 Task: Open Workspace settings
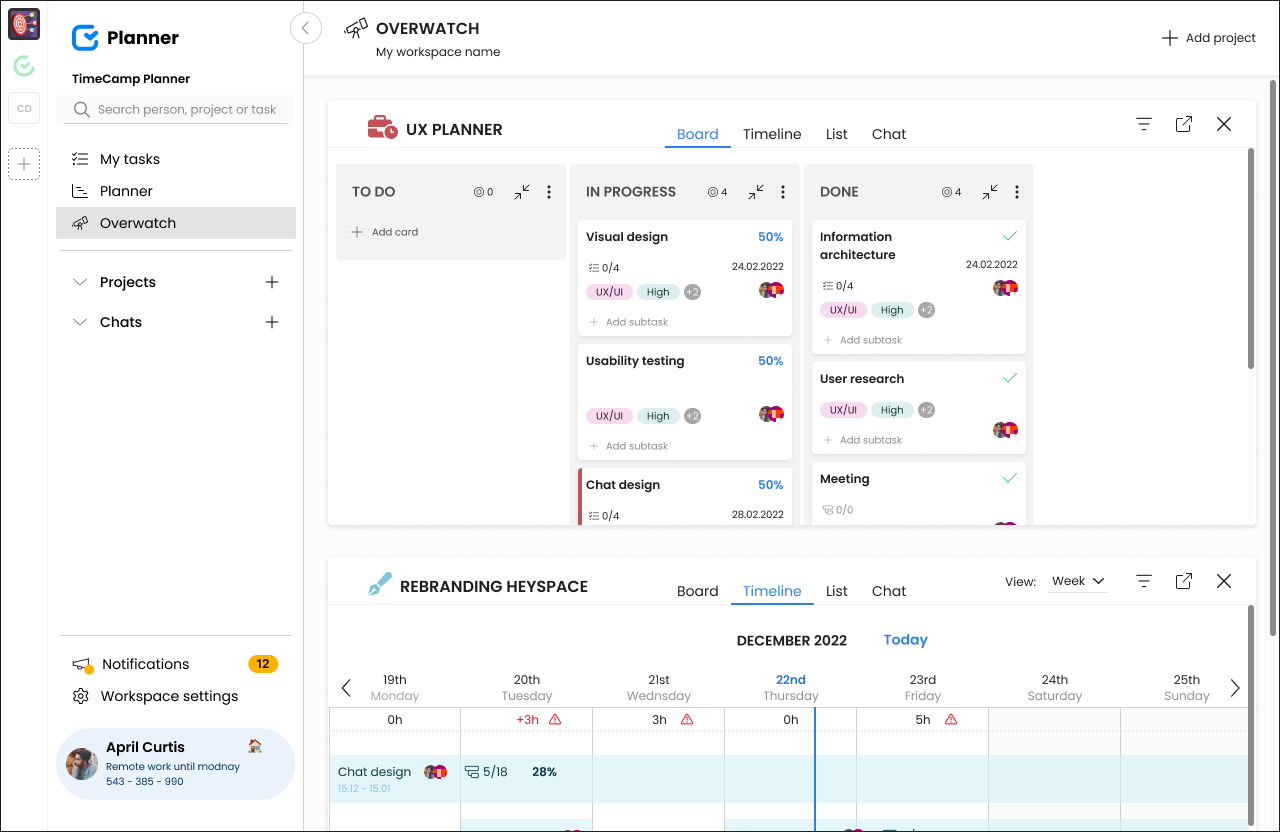[170, 696]
